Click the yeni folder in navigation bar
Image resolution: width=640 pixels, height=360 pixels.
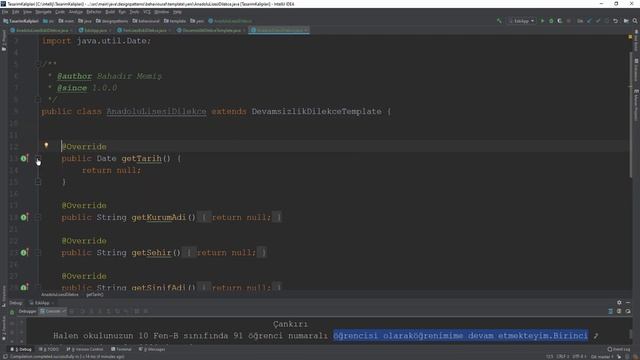pyautogui.click(x=197, y=21)
